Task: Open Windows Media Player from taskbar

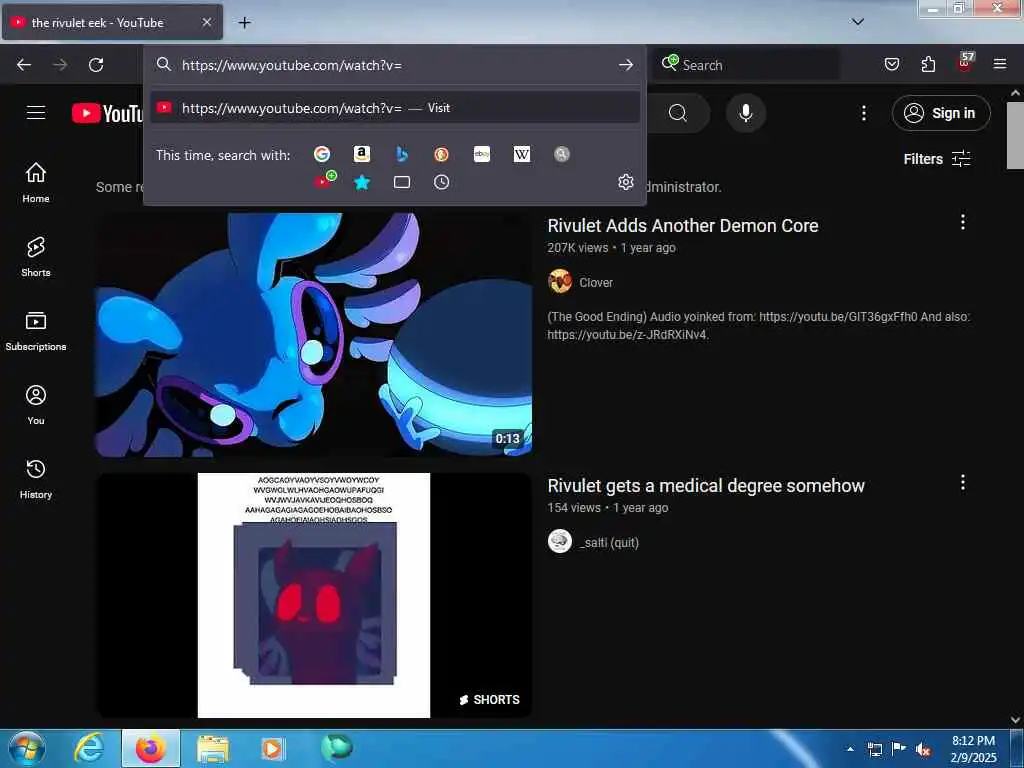Action: click(x=272, y=748)
